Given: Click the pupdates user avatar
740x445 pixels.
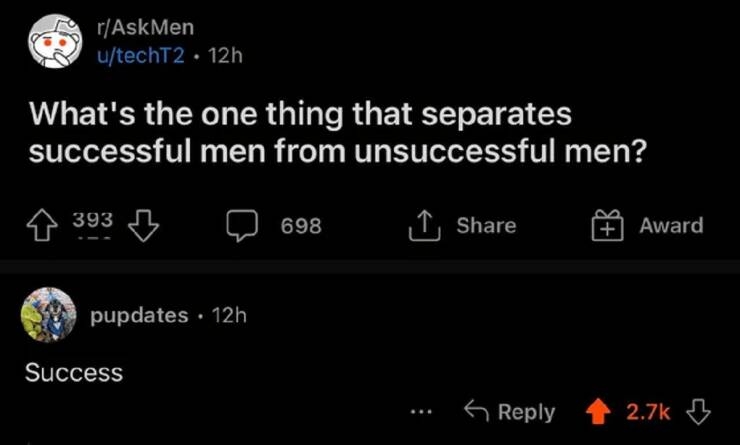Looking at the screenshot, I should (x=48, y=315).
